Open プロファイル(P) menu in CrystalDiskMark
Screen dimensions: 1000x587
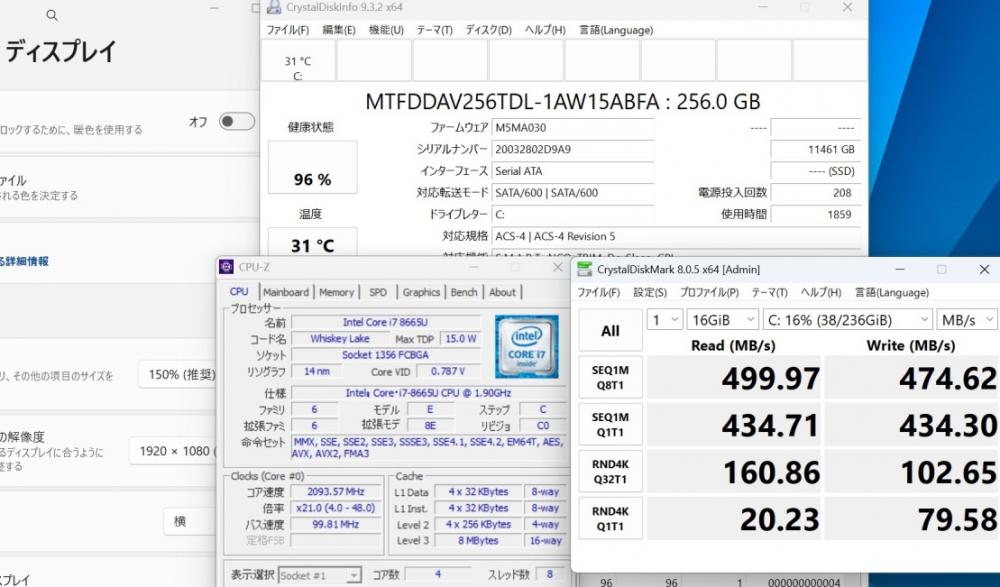(709, 292)
